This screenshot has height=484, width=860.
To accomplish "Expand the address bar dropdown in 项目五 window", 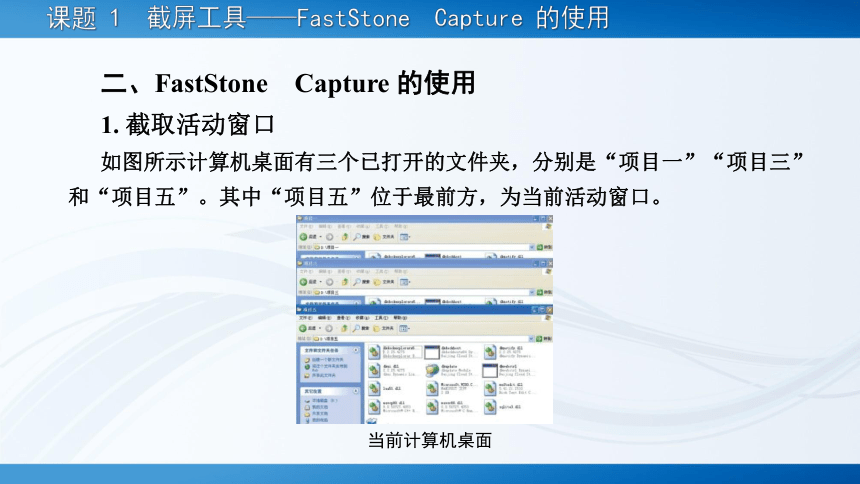I will 531,339.
